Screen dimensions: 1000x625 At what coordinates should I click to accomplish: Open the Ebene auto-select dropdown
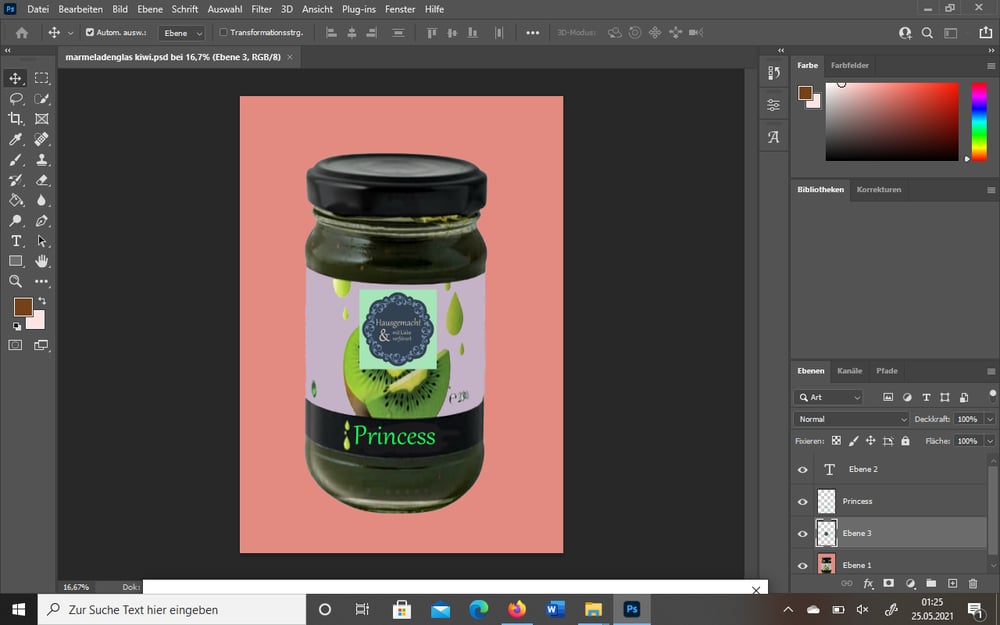pos(182,33)
